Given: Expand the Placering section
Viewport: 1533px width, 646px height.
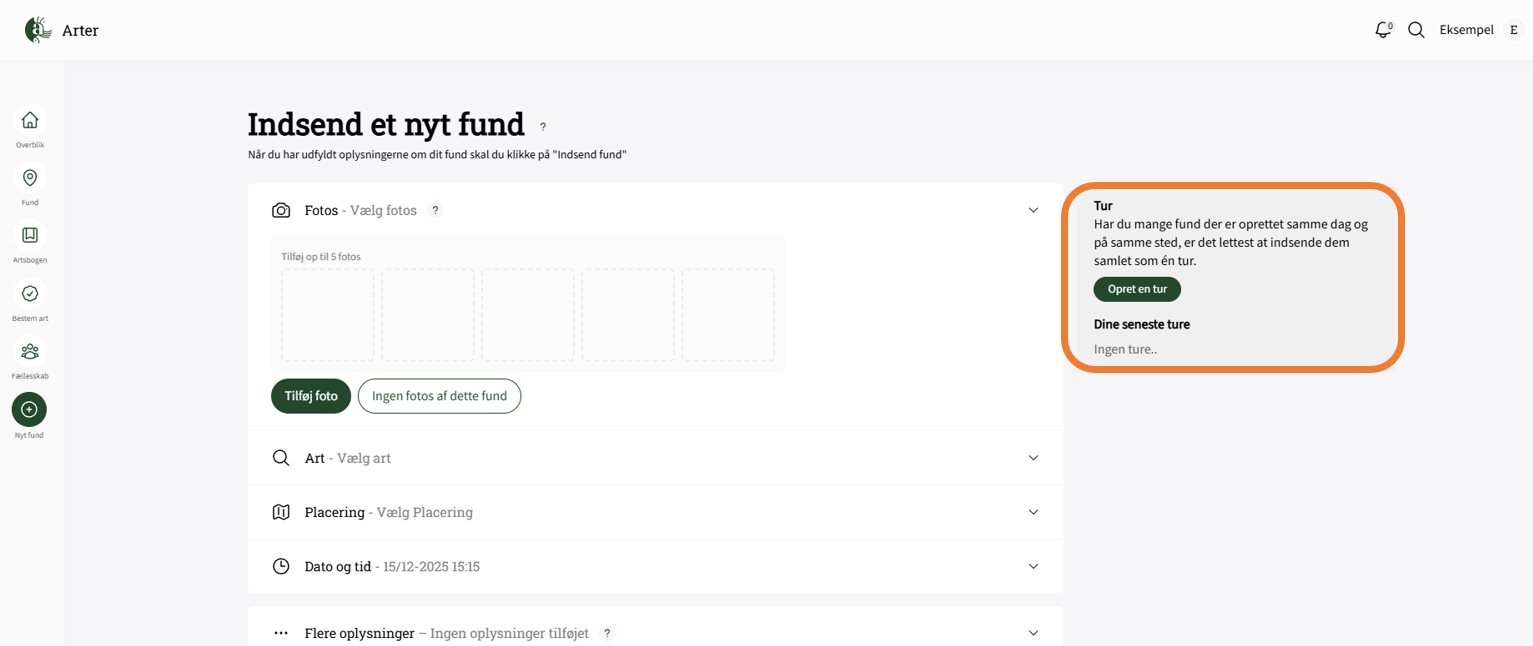Looking at the screenshot, I should point(1033,512).
